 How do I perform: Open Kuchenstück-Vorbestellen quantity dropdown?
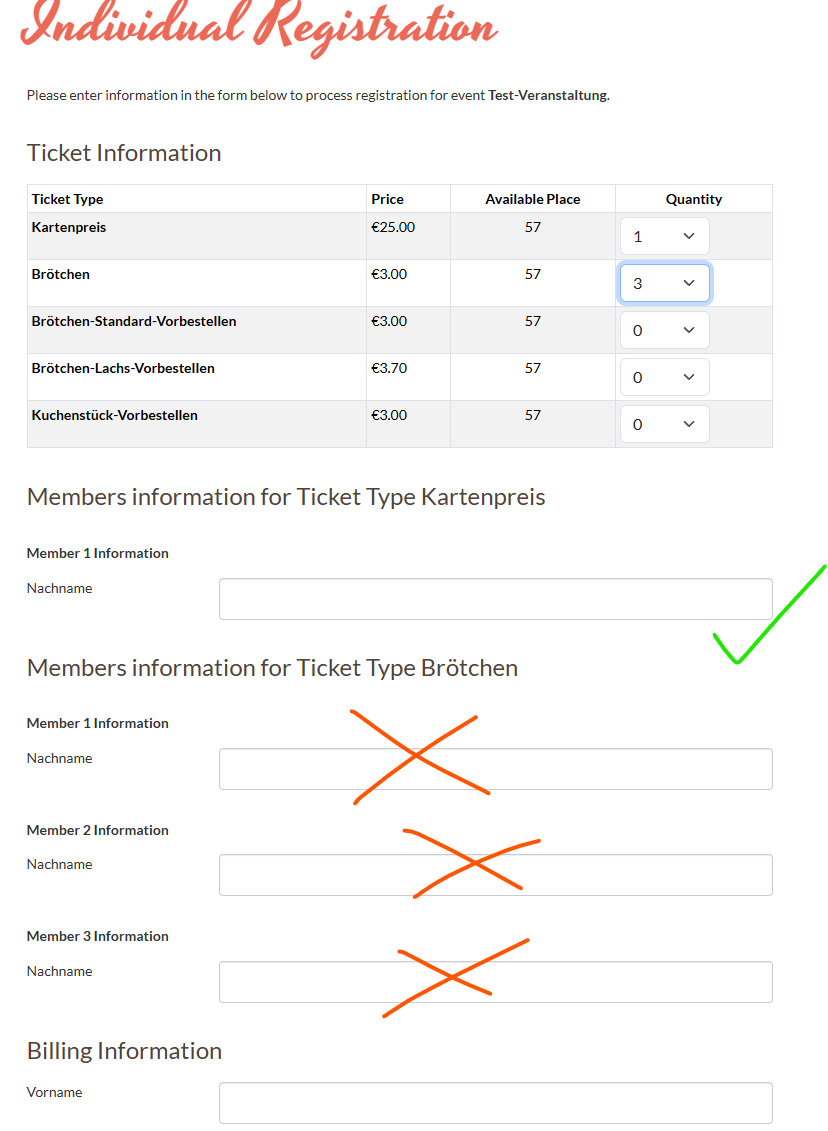pos(664,424)
